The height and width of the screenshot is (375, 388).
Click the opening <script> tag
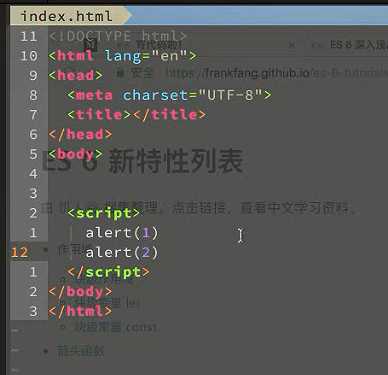tap(103, 213)
